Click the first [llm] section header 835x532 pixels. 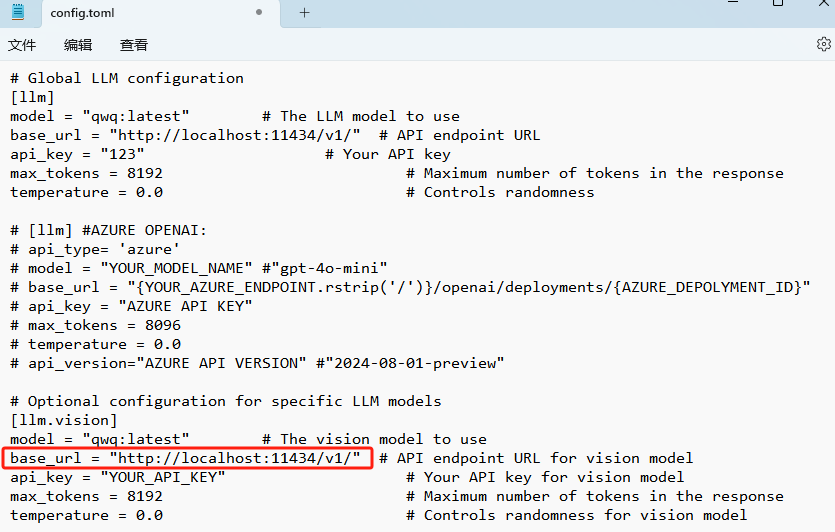coord(32,97)
